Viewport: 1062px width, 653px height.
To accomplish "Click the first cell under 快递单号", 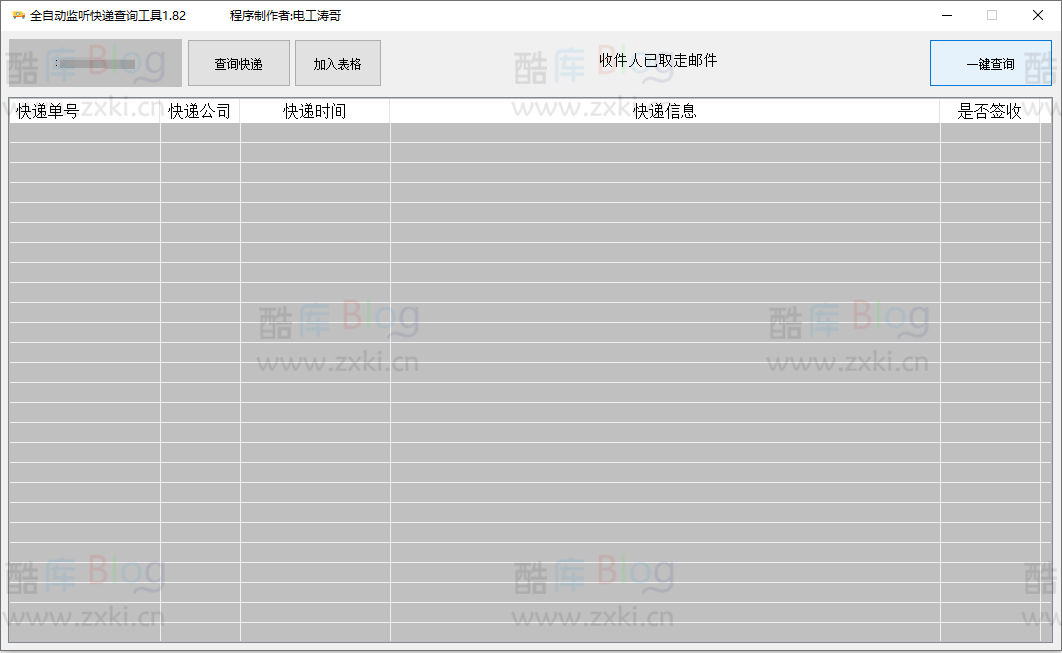I will coord(82,132).
